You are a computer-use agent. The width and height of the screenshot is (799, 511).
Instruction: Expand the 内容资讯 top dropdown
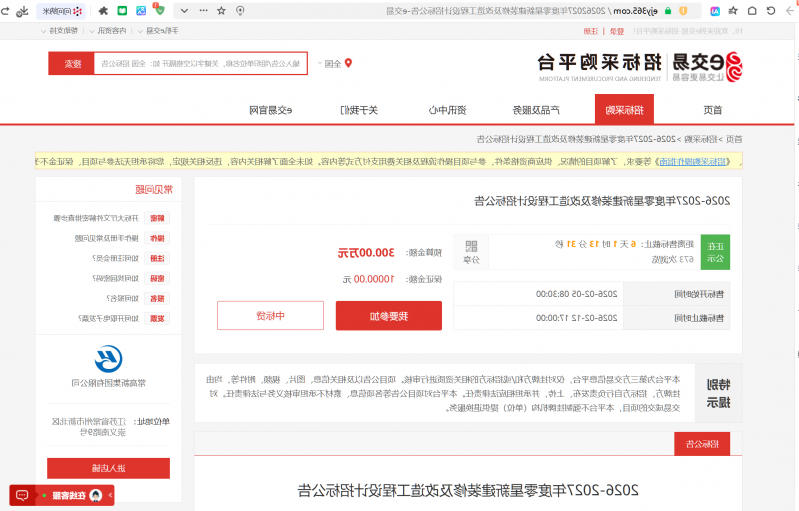[x=108, y=31]
